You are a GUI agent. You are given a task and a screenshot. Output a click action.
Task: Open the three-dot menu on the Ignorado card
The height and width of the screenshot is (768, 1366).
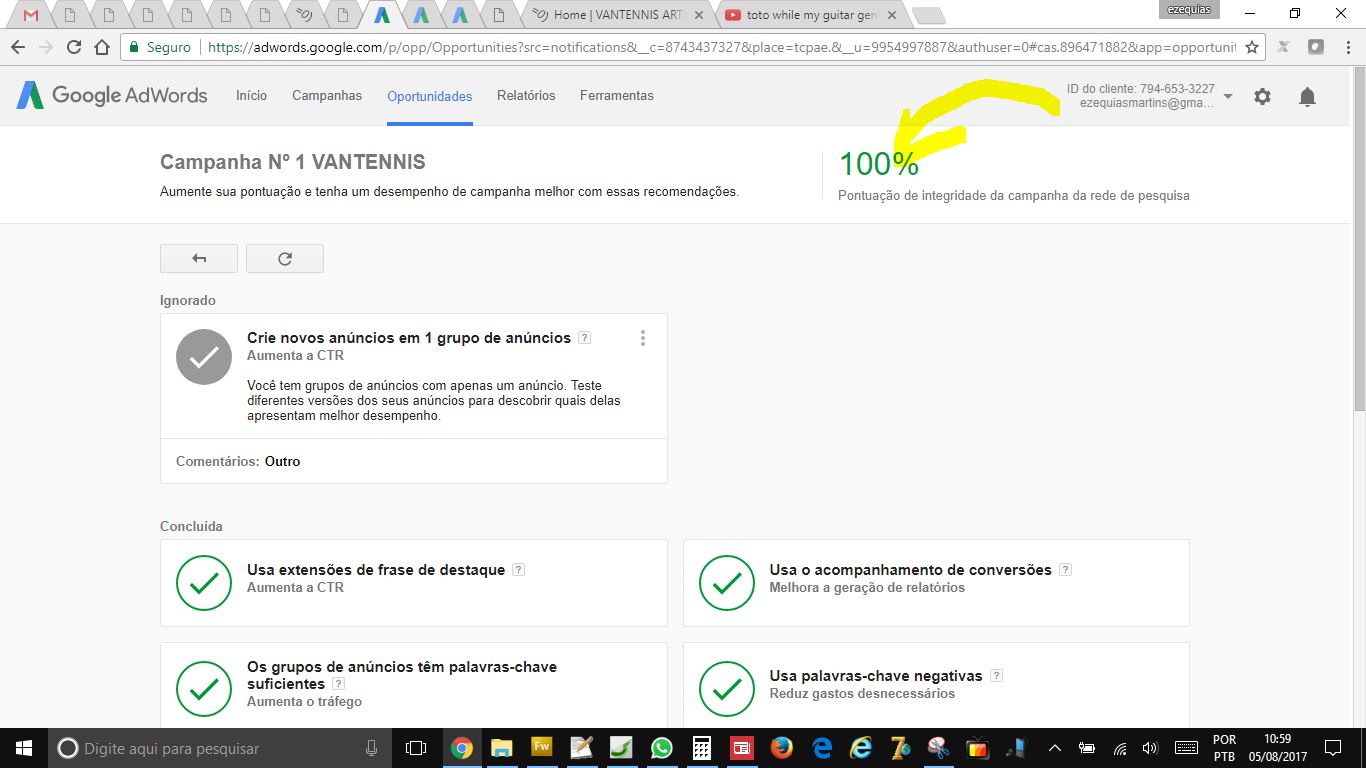(x=643, y=338)
